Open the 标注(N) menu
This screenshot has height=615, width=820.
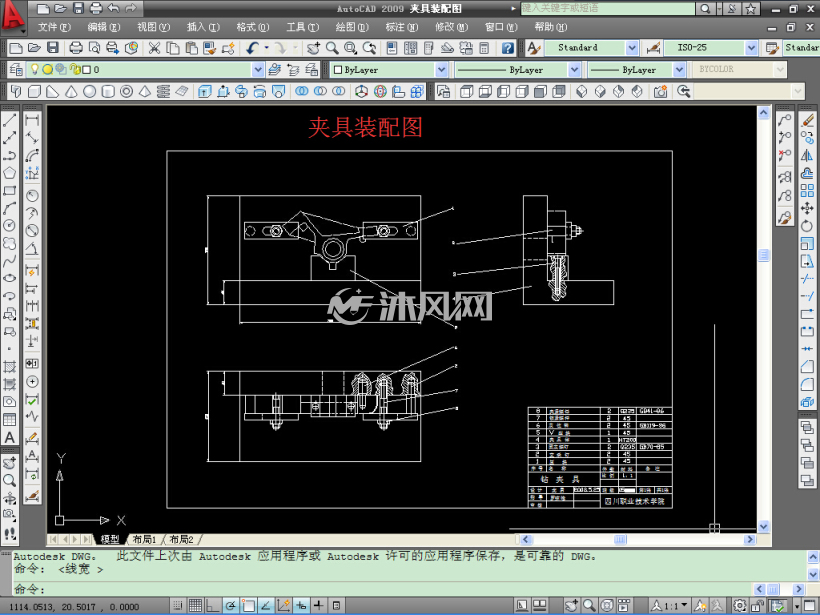point(402,27)
